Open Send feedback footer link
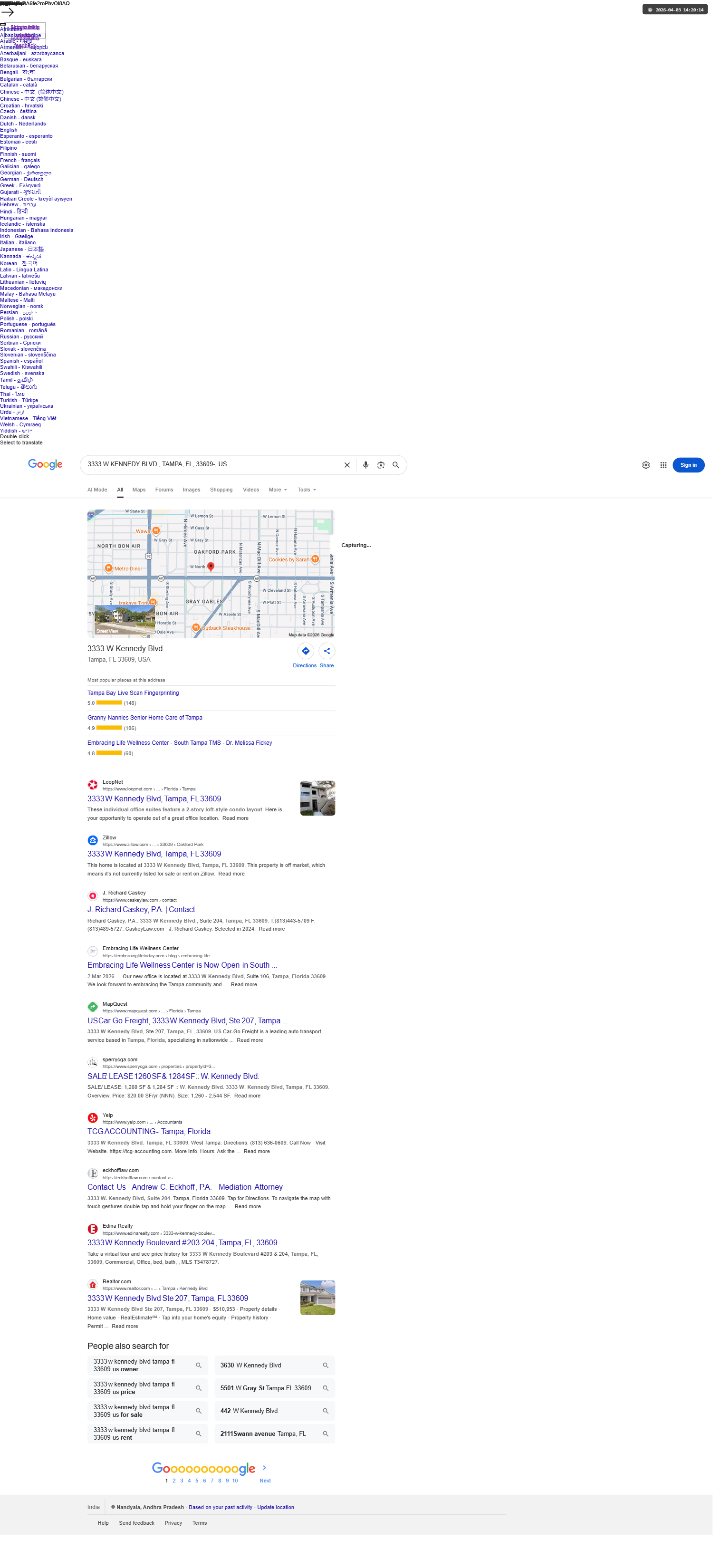 137,1524
